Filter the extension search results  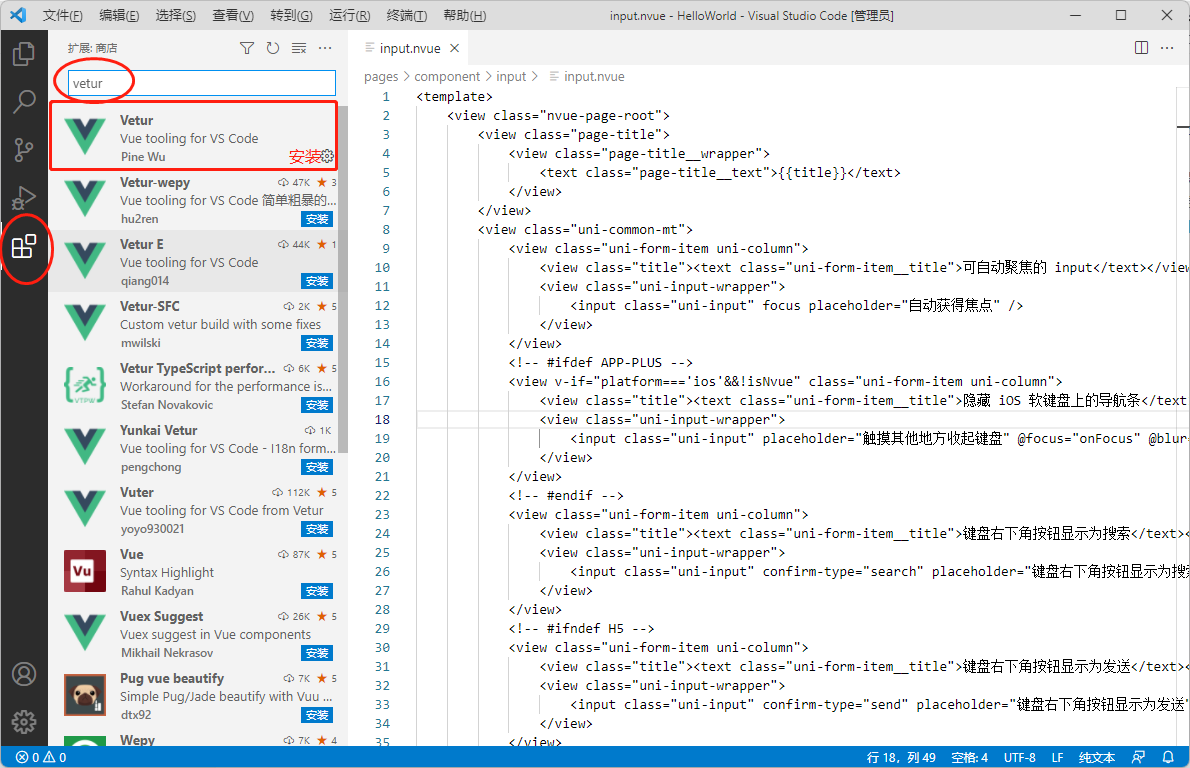click(247, 47)
